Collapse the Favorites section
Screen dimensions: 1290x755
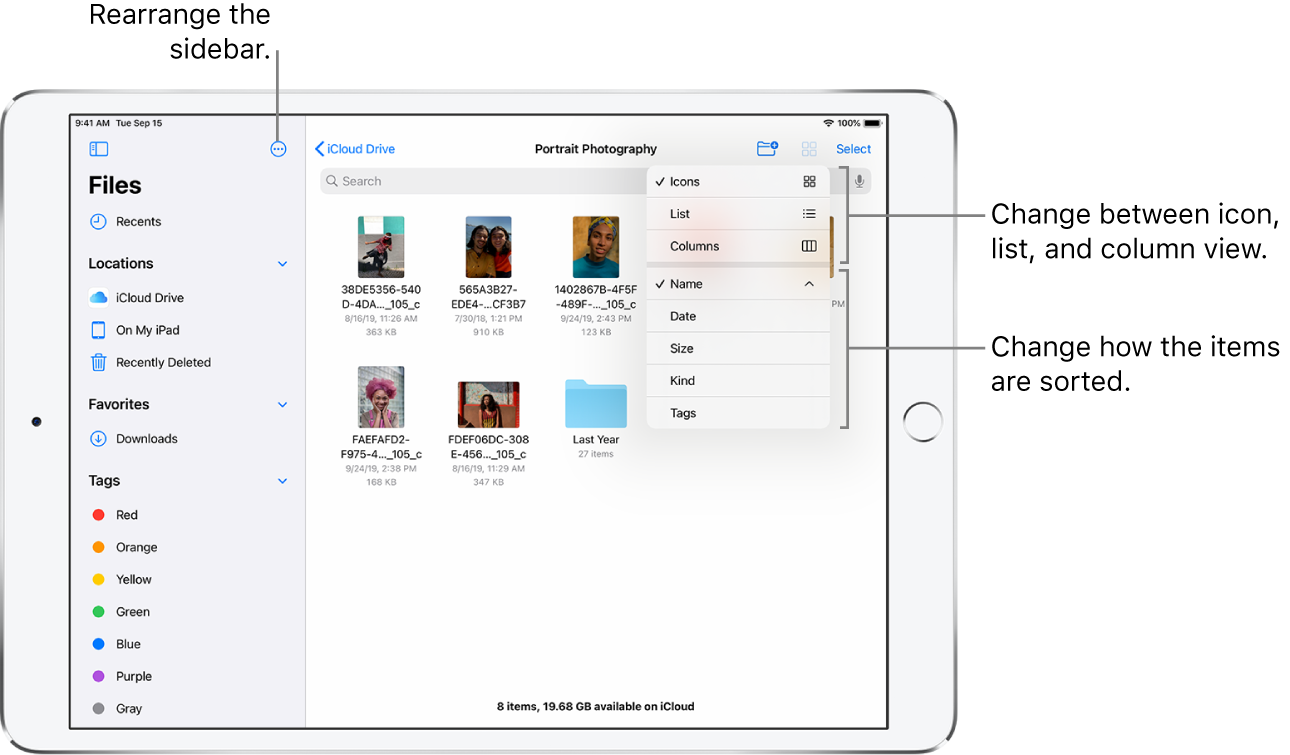coord(282,405)
